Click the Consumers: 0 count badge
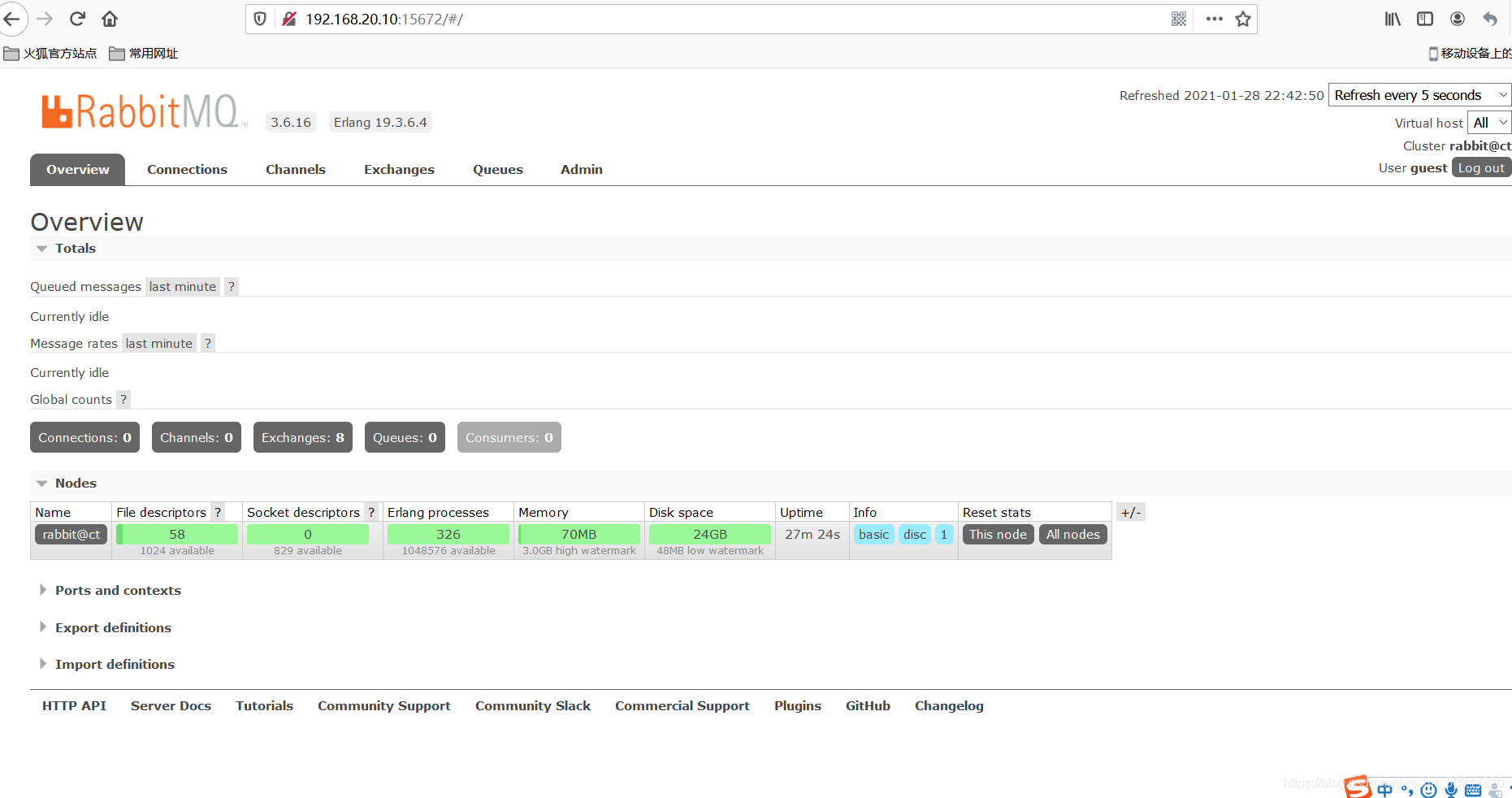Viewport: 1512px width, 798px height. click(x=509, y=437)
